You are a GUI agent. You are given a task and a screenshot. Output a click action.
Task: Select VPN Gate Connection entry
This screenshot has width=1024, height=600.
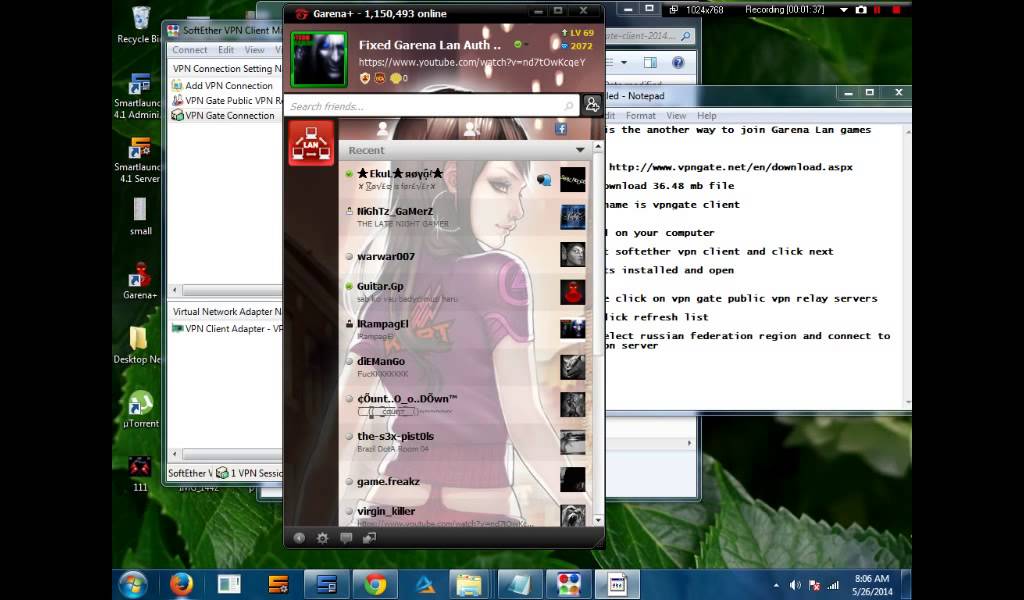[x=223, y=116]
